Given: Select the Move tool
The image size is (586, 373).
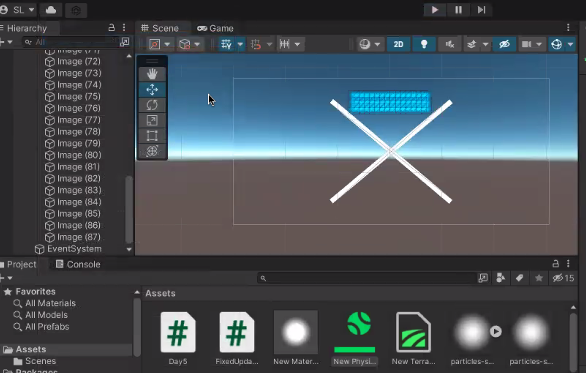Looking at the screenshot, I should (152, 90).
